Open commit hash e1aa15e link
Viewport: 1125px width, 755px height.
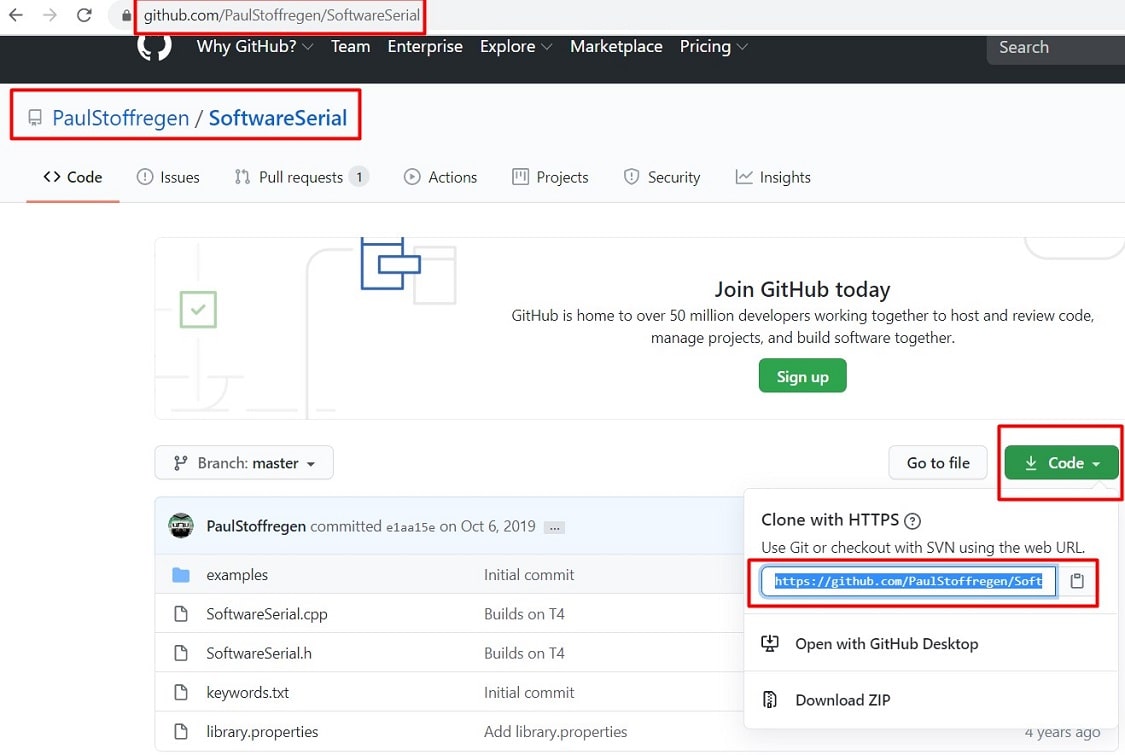410,527
